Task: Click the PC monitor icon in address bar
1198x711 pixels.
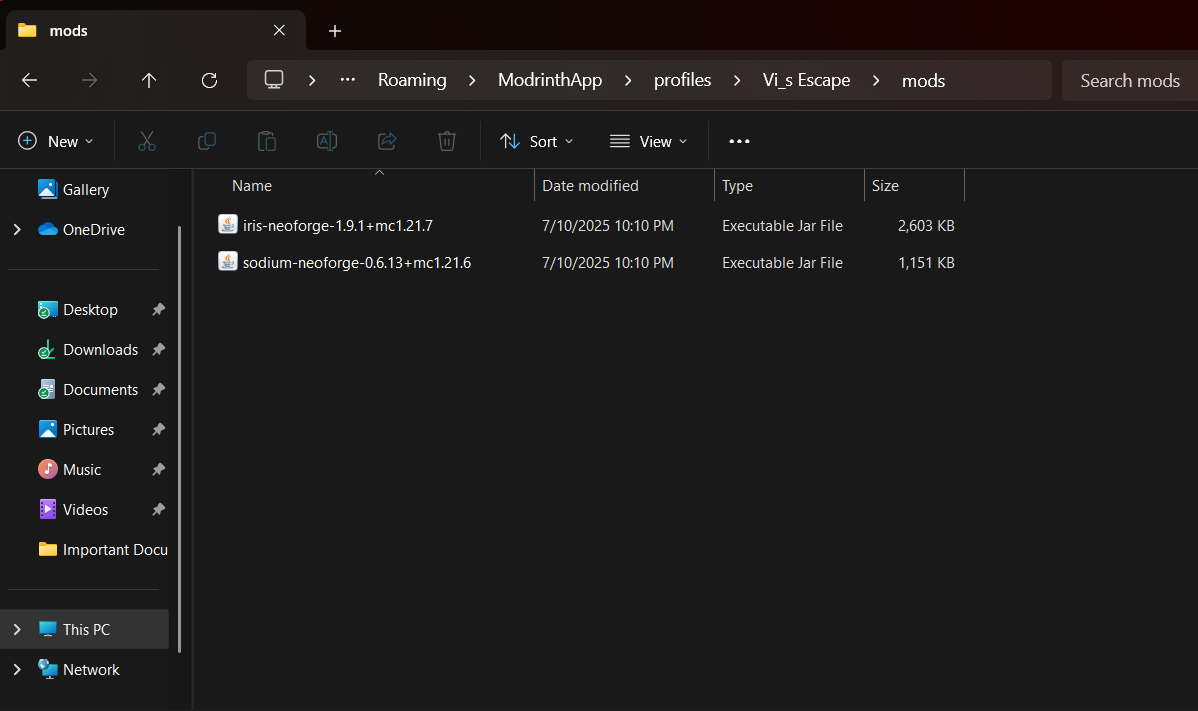Action: 274,79
